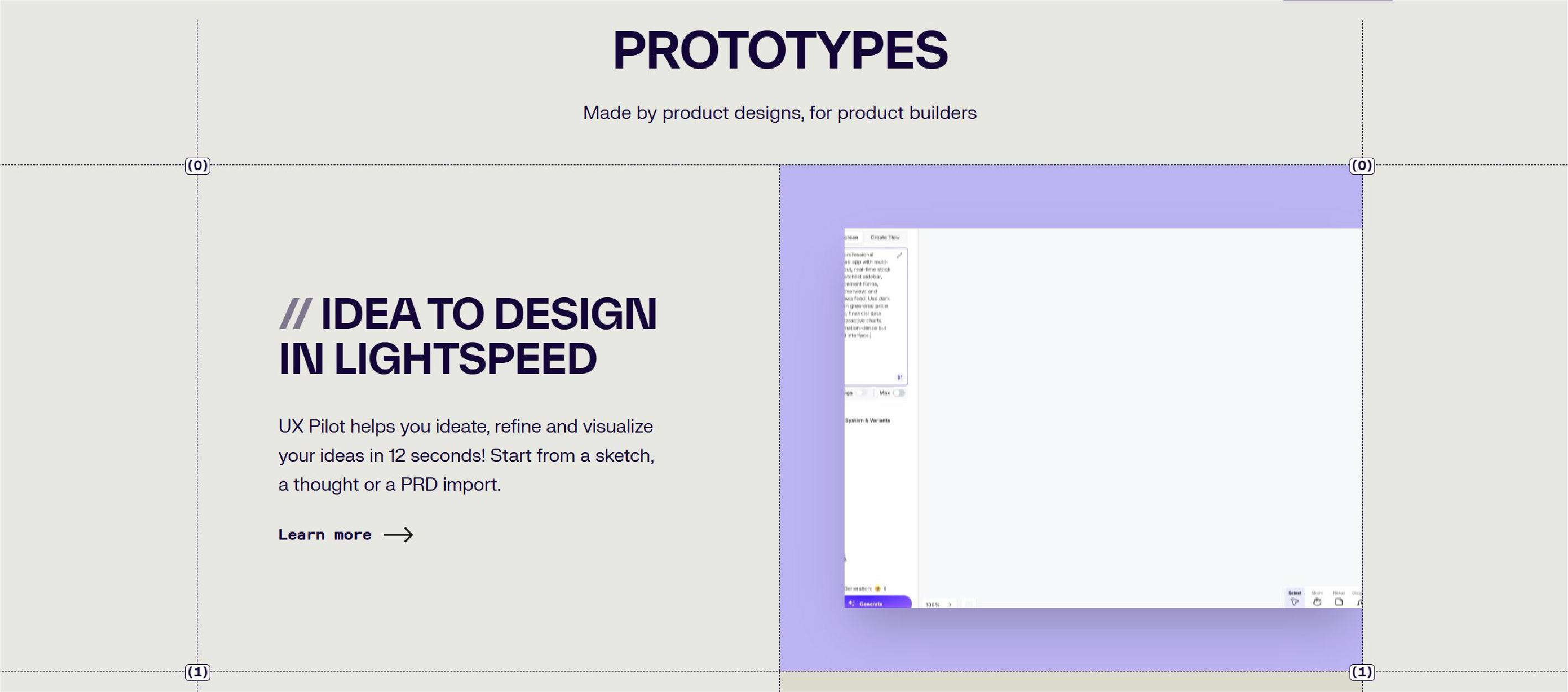Click the Learn more link
The width and height of the screenshot is (1568, 692).
345,534
